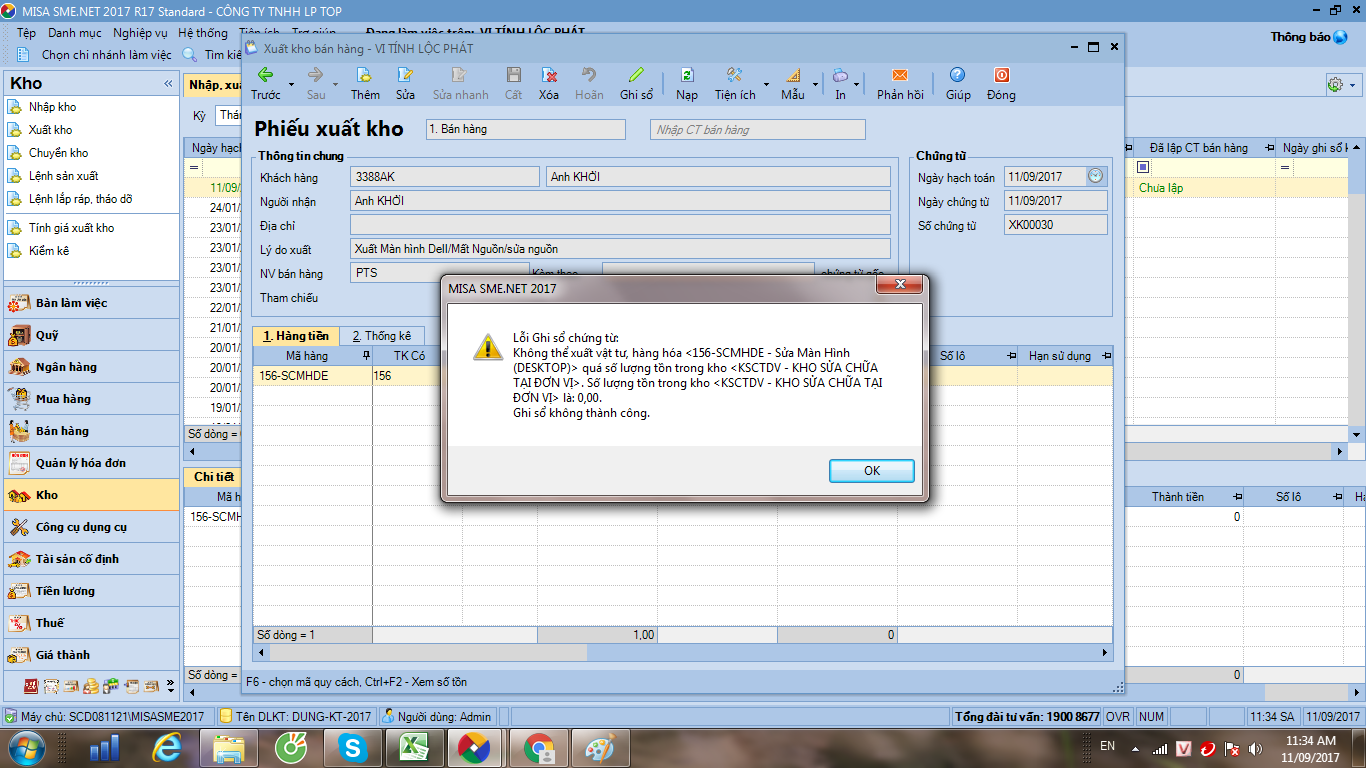This screenshot has height=768, width=1366.
Task: Select Tính giá xuất kho in Kho panel
Action: pyautogui.click(x=71, y=228)
